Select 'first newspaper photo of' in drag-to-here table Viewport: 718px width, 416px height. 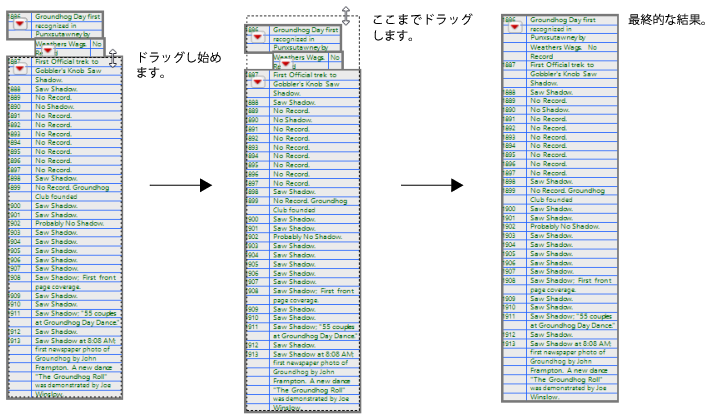(310, 362)
